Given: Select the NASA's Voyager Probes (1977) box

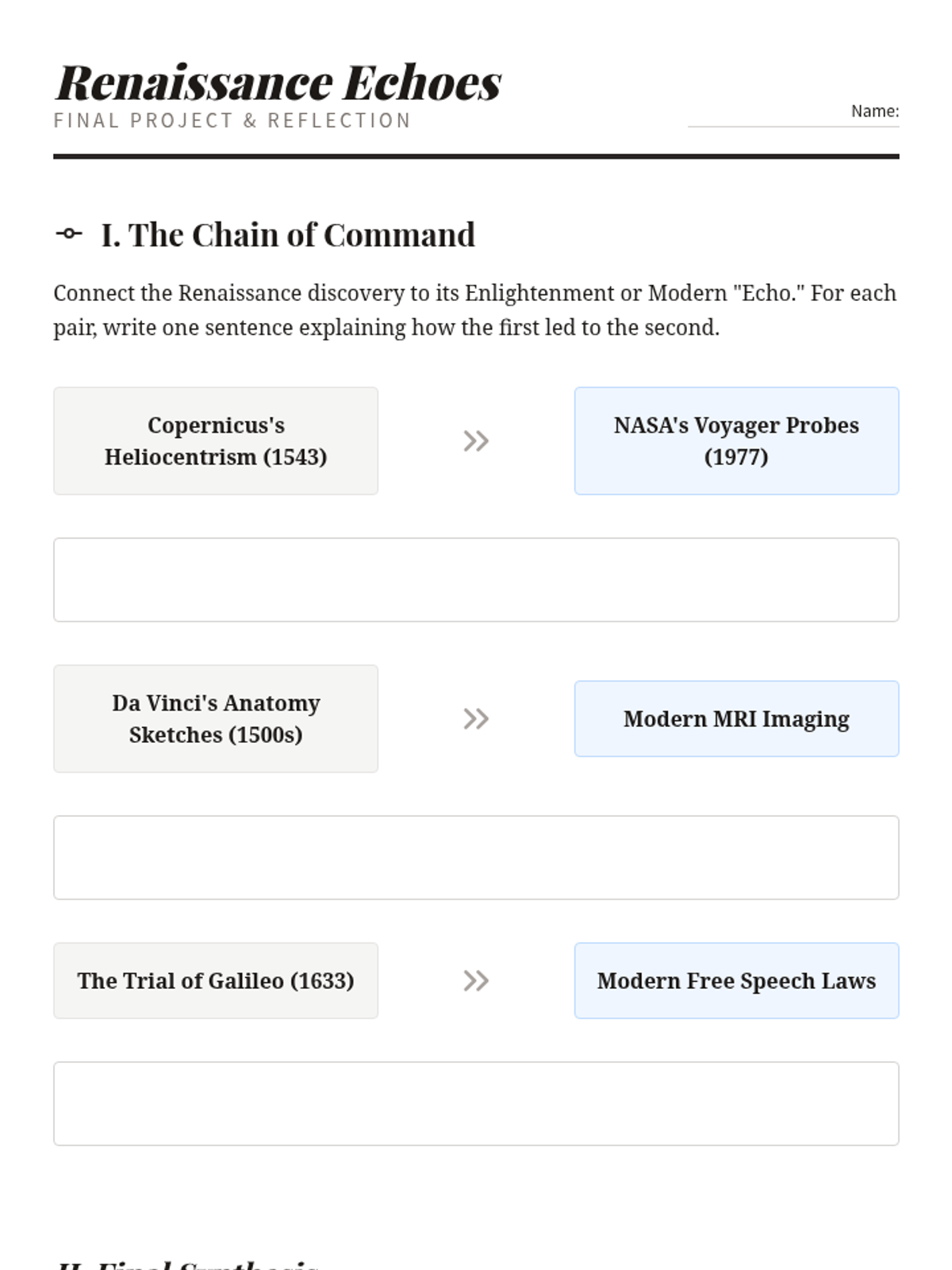Looking at the screenshot, I should (x=736, y=441).
